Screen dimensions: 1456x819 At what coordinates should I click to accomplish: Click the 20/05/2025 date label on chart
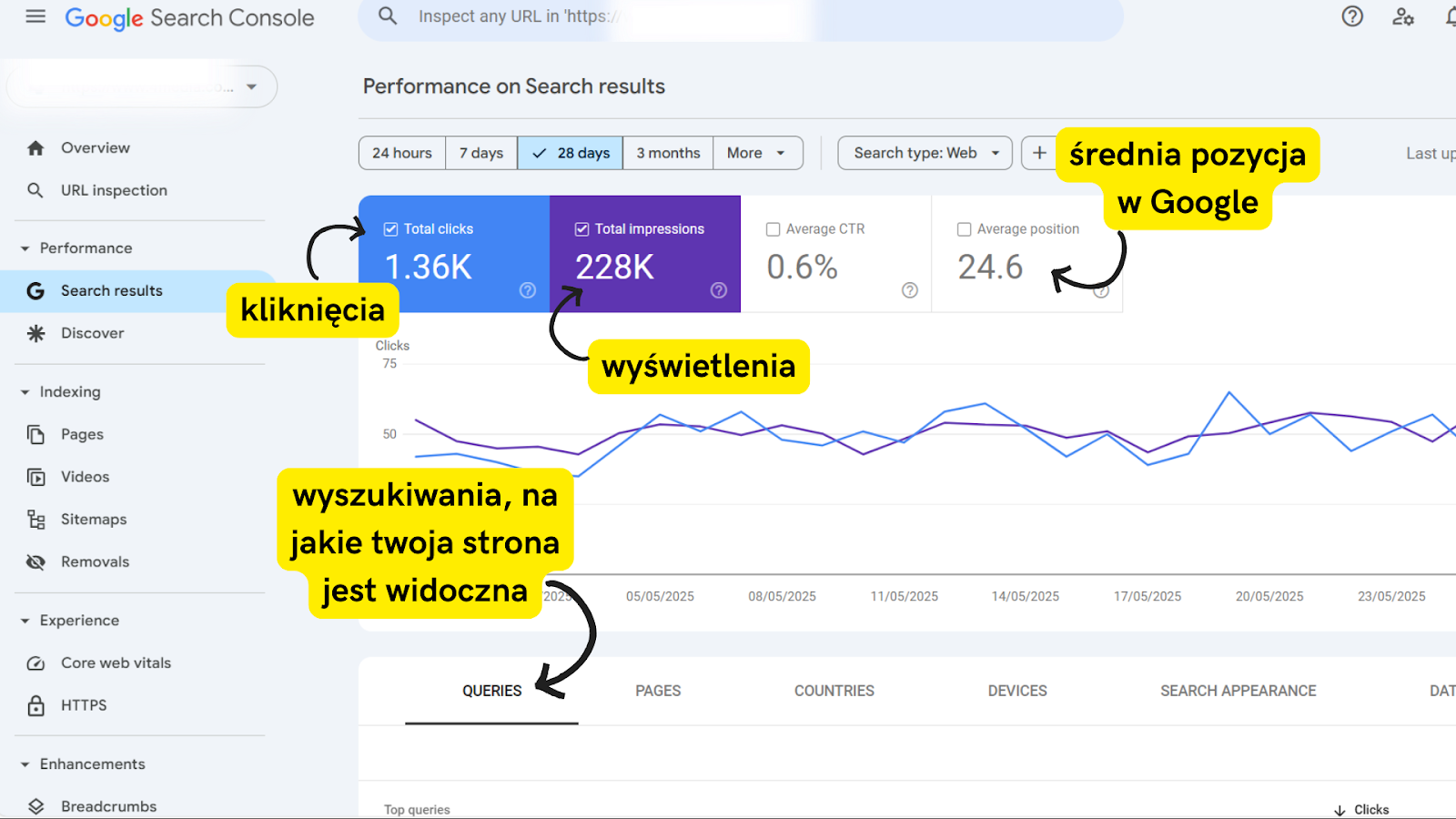1269,597
